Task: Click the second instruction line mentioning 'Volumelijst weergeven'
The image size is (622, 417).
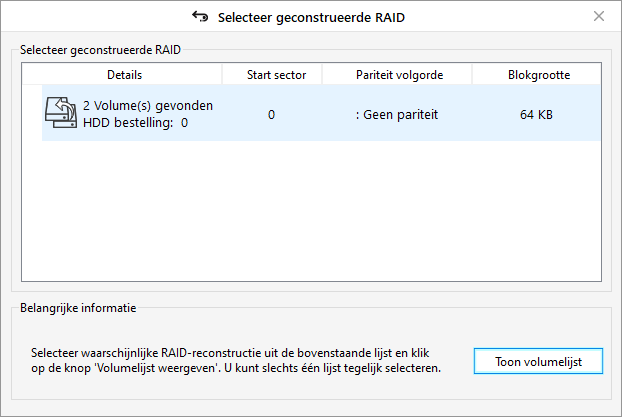Action: click(236, 368)
